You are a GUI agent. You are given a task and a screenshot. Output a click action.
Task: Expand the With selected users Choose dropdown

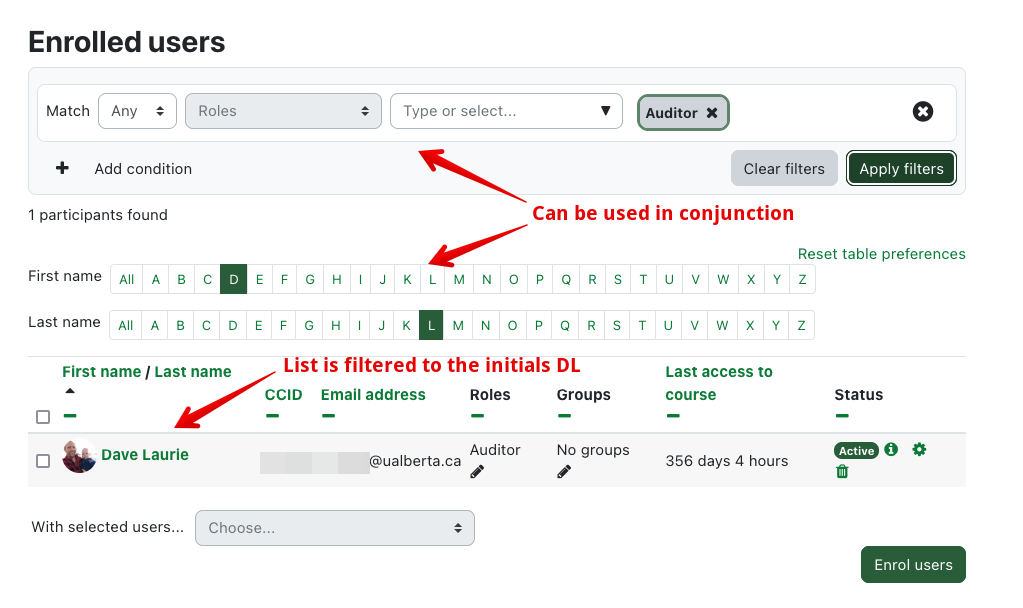[334, 528]
